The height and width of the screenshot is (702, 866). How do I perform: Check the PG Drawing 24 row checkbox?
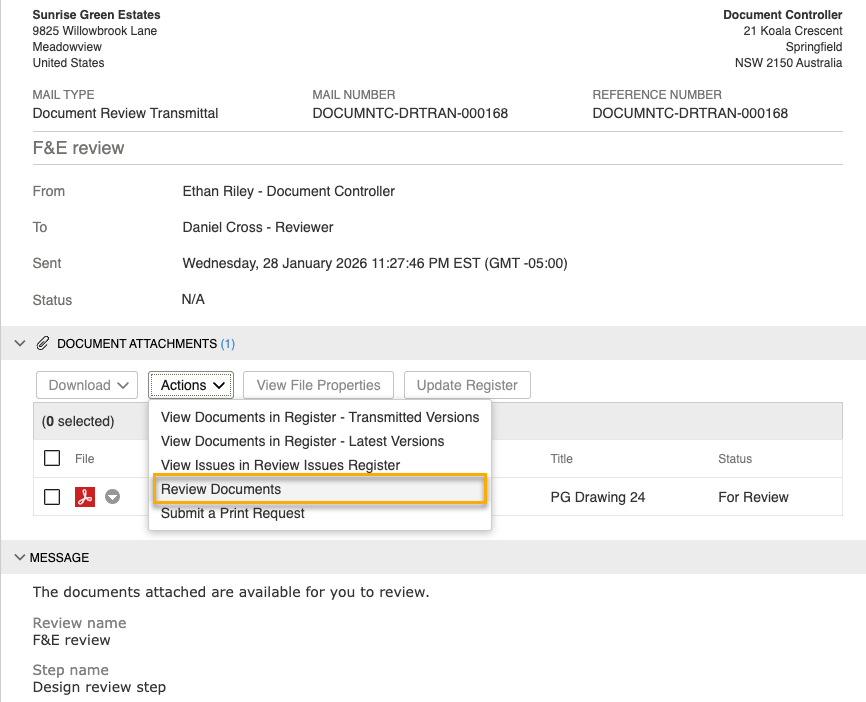click(52, 497)
